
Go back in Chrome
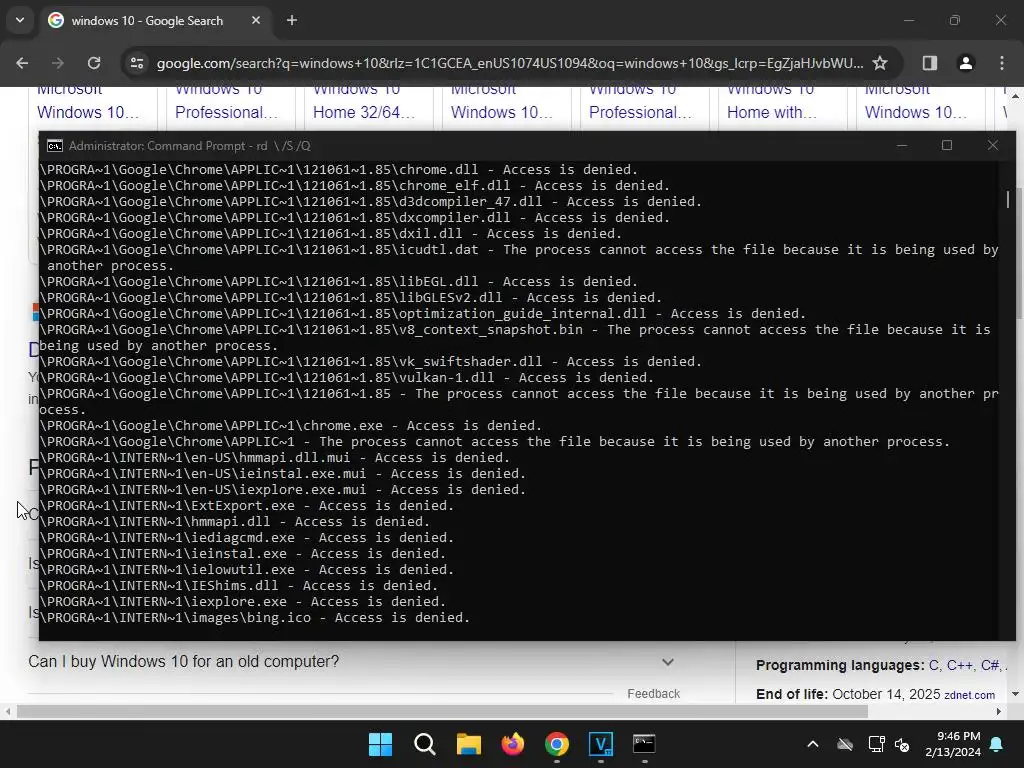pos(22,63)
